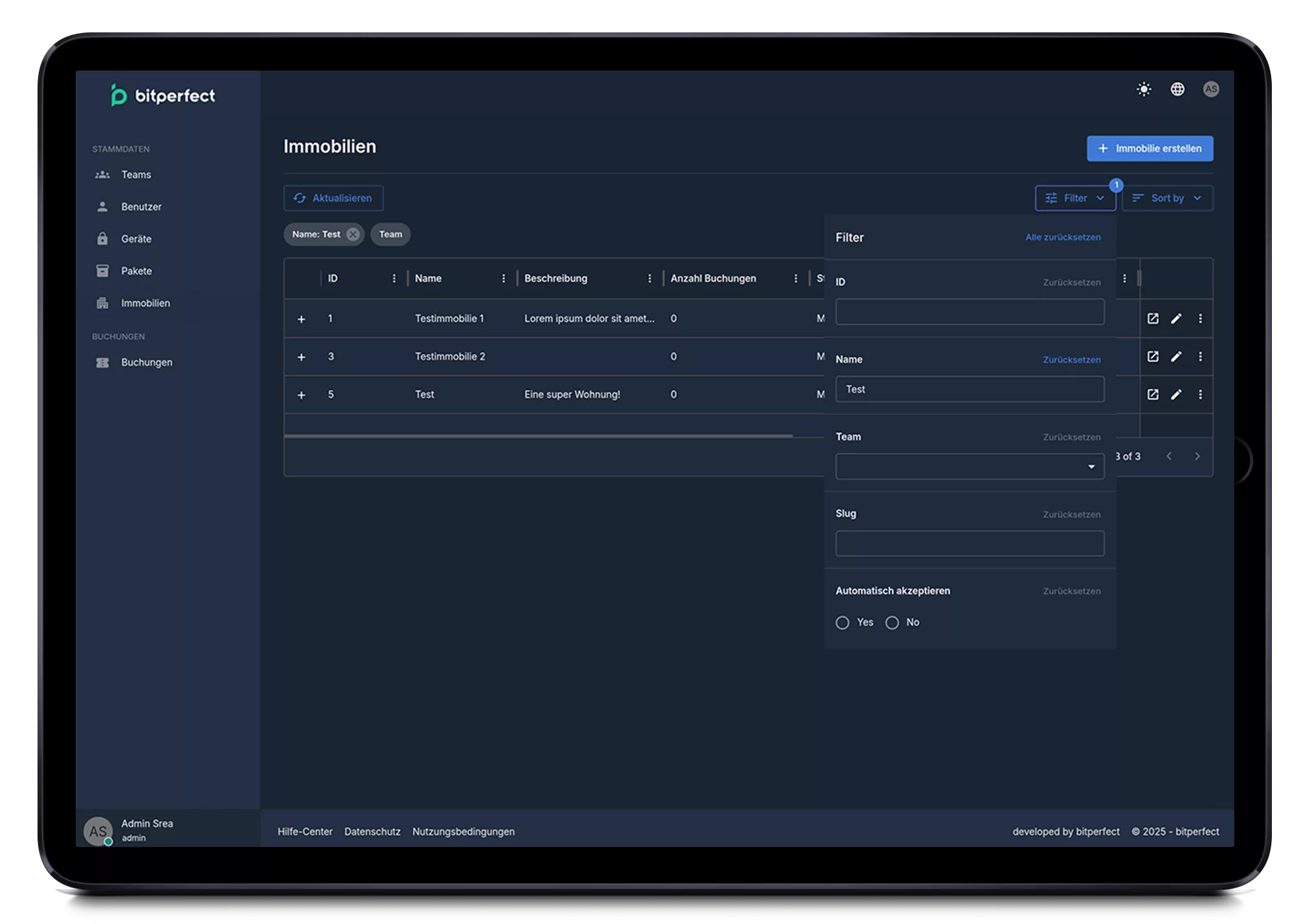Open Geräte in the sidebar
This screenshot has height=924, width=1310.
(x=136, y=239)
